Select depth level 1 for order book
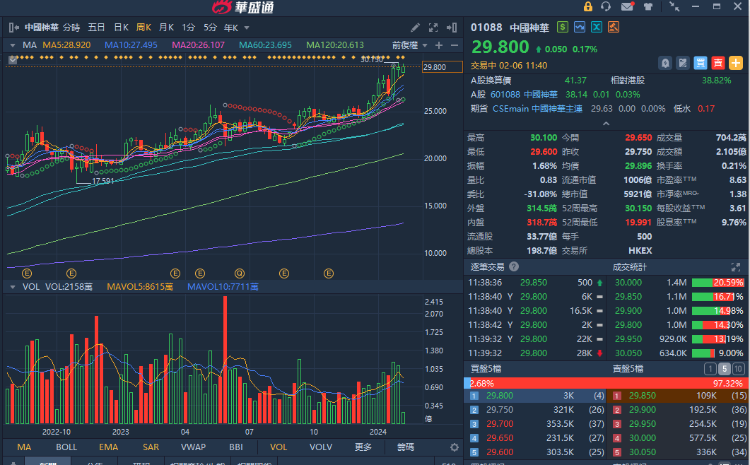The image size is (750, 465). tap(710, 369)
